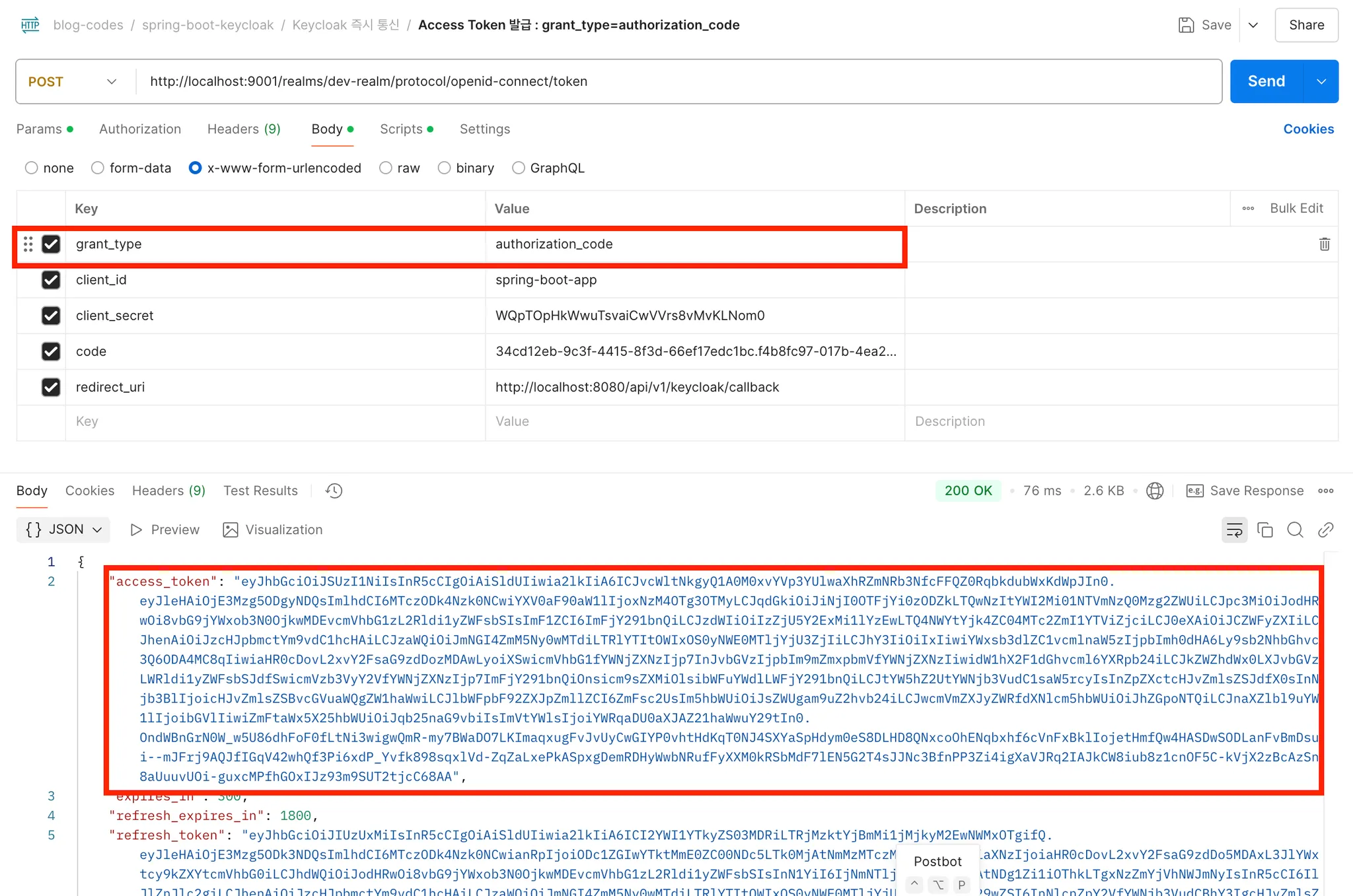The width and height of the screenshot is (1353, 896).
Task: Delete the grant_type row with trash icon
Action: (1324, 244)
